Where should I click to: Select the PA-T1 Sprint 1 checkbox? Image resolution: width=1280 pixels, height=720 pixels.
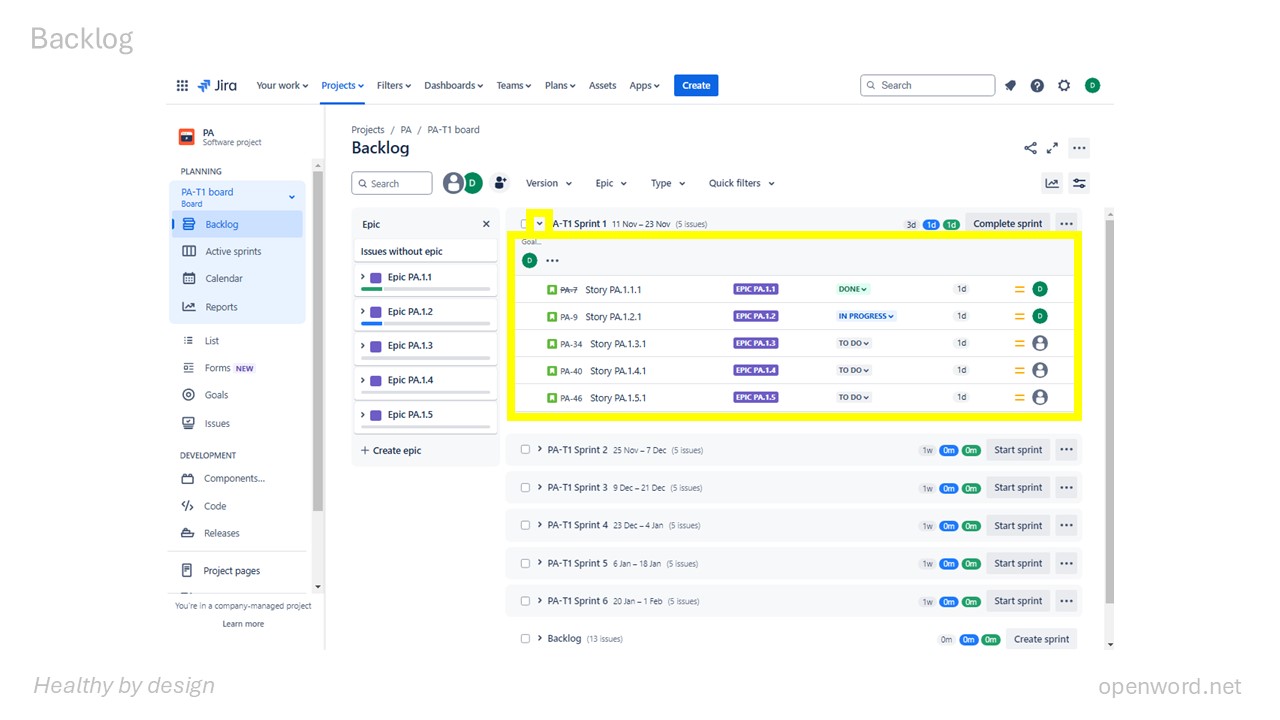[524, 224]
